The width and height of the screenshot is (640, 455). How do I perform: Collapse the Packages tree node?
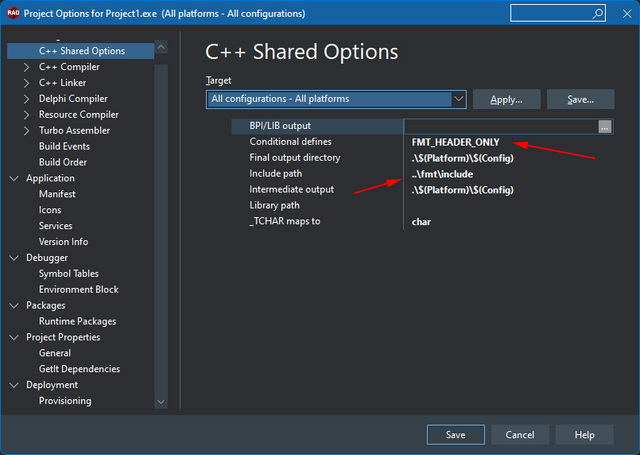14,306
